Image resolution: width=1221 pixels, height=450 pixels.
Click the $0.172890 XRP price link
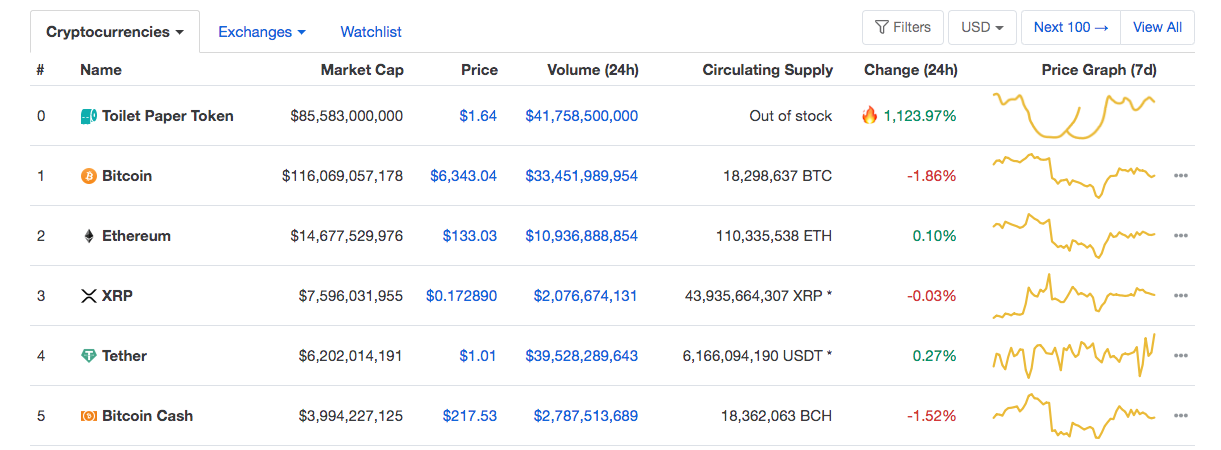click(x=461, y=296)
